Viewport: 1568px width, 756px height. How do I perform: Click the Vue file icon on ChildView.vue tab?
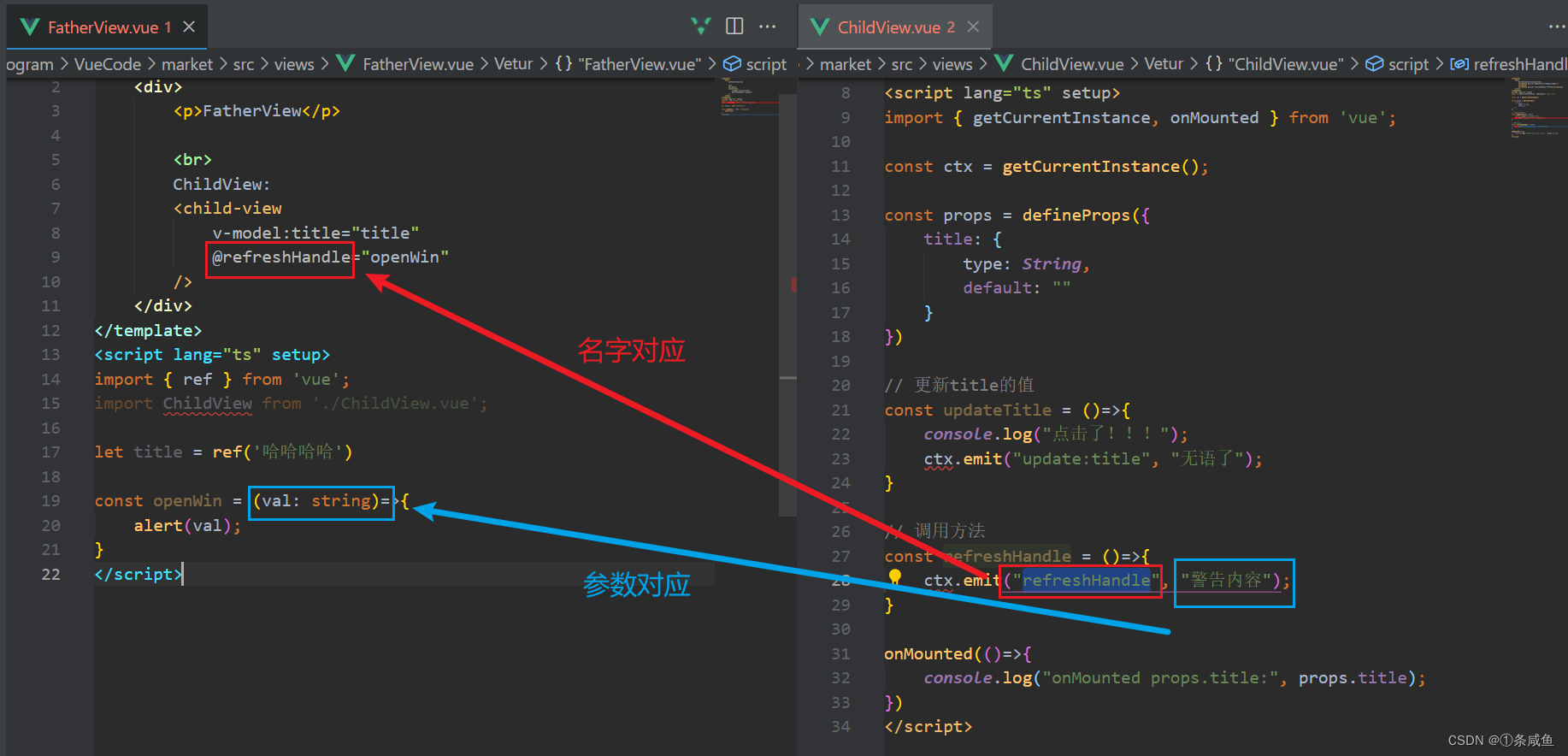pos(820,27)
